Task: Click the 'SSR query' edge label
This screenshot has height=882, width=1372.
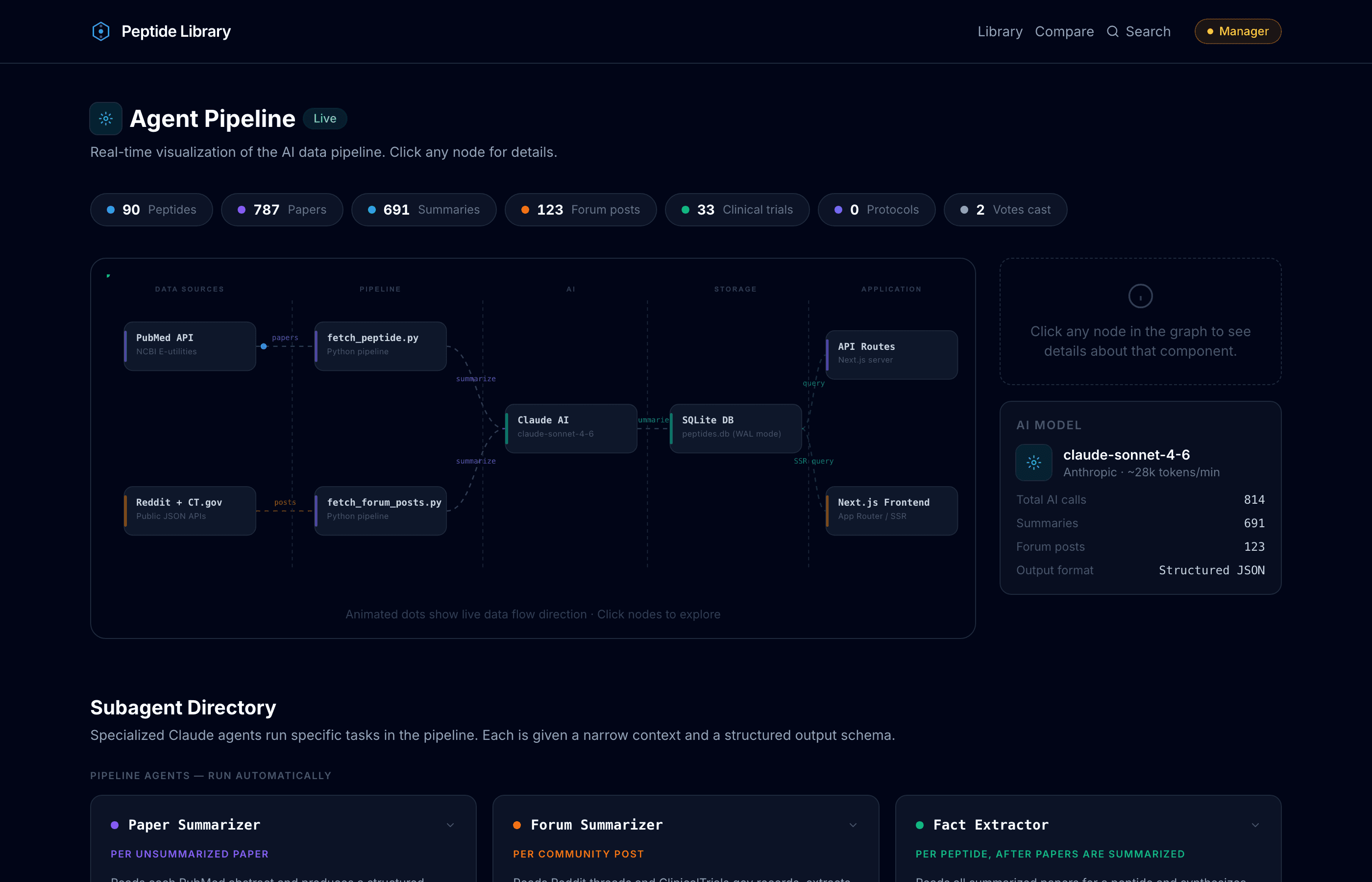Action: point(814,461)
